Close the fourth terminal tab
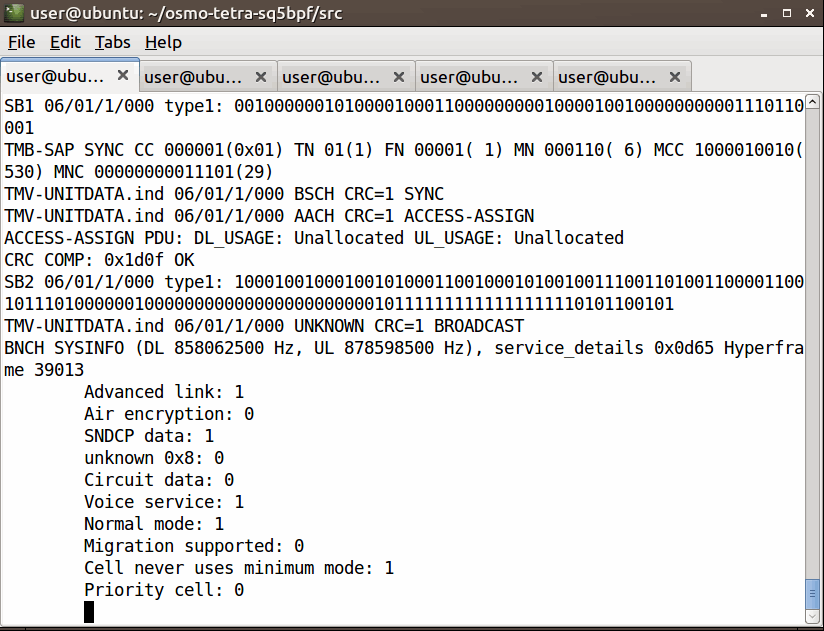The width and height of the screenshot is (824, 631). coord(537,77)
